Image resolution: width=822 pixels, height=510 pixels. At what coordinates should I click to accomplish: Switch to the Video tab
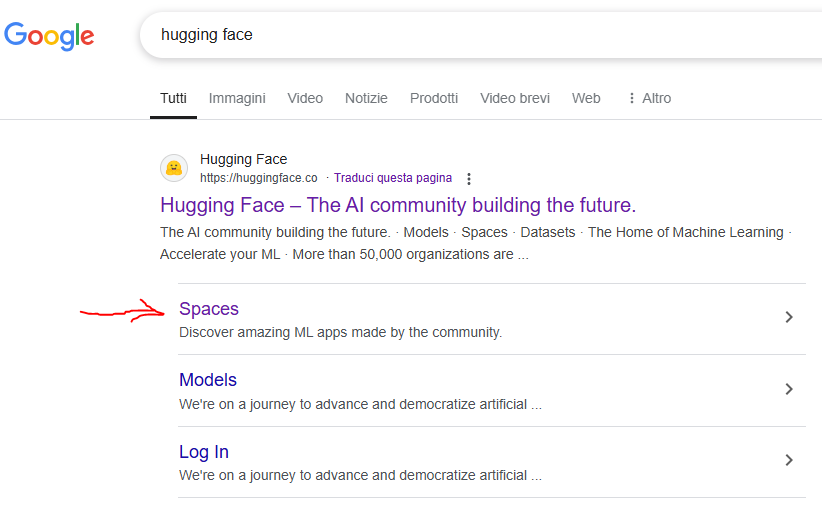[305, 98]
